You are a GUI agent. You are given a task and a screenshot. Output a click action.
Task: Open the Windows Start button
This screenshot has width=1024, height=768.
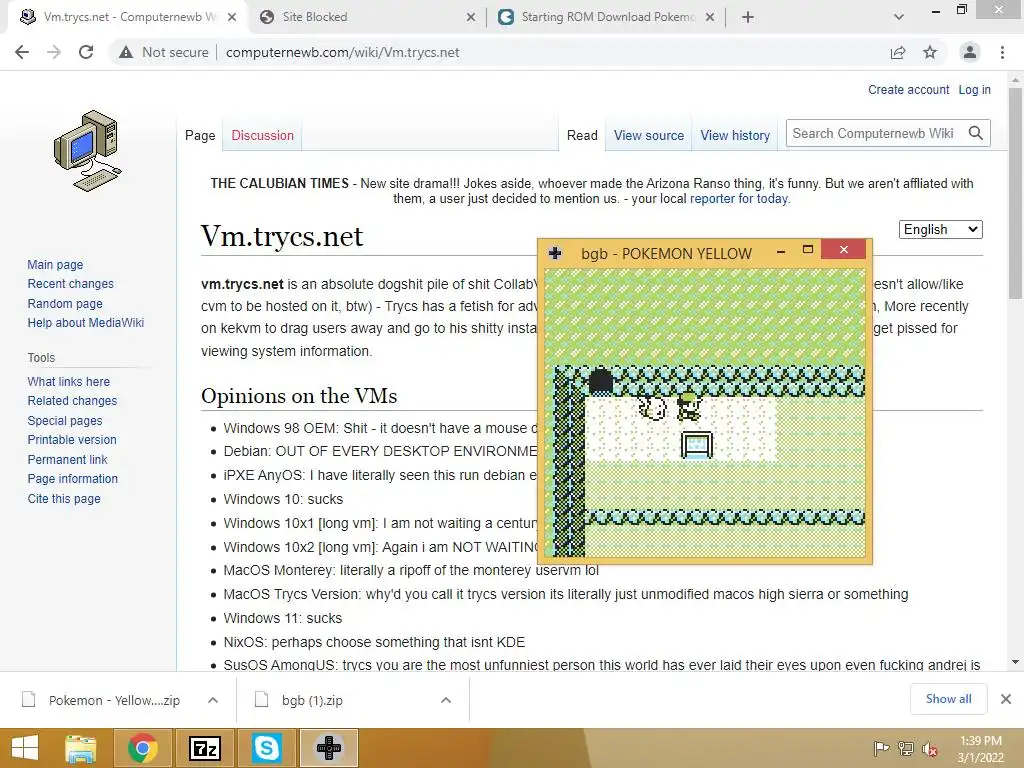(x=25, y=748)
